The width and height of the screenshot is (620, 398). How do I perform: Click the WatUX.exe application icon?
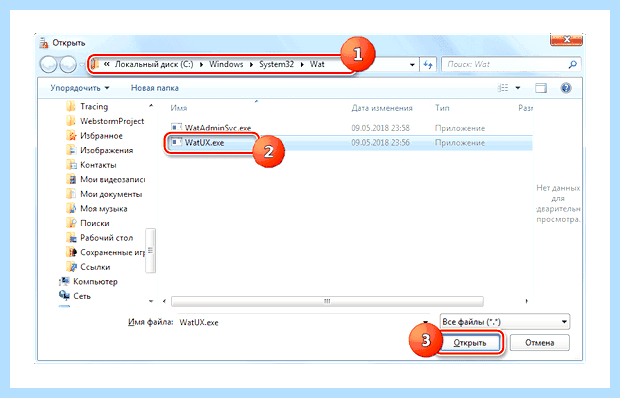(x=176, y=142)
